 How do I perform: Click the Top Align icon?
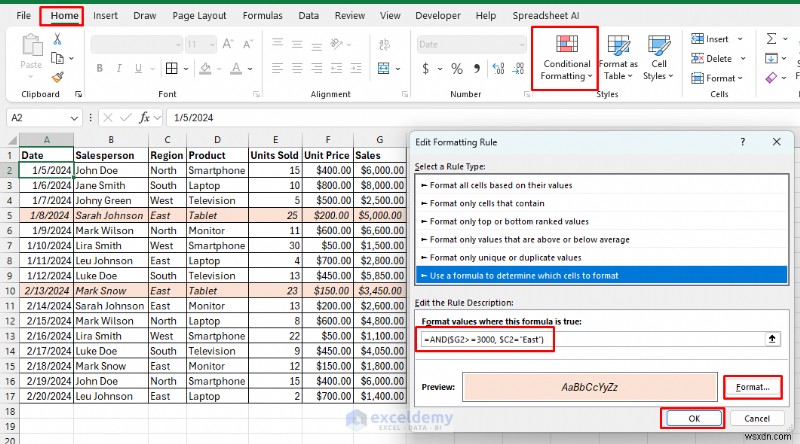278,43
